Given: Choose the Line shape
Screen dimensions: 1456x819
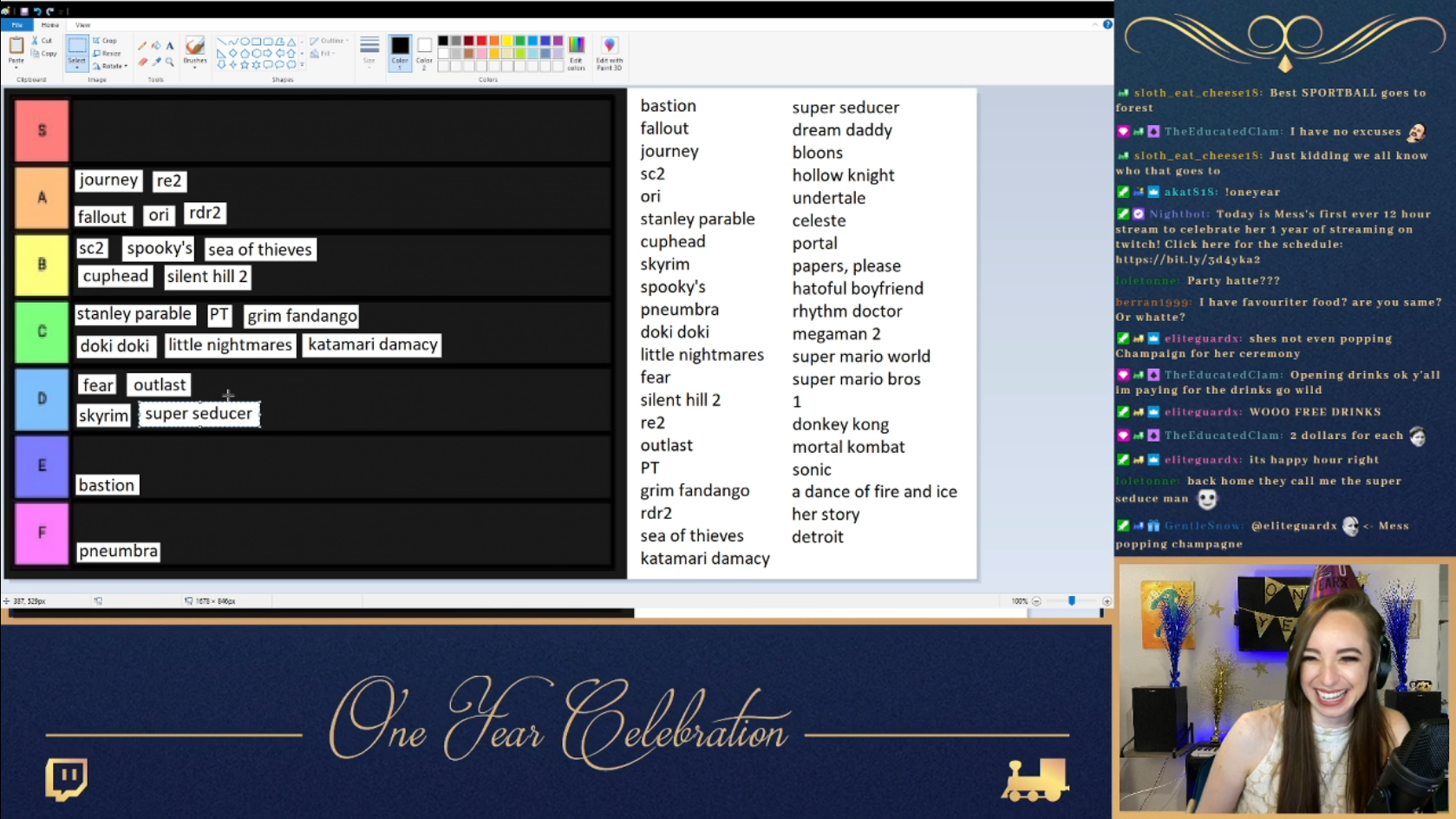Looking at the screenshot, I should click(x=221, y=42).
